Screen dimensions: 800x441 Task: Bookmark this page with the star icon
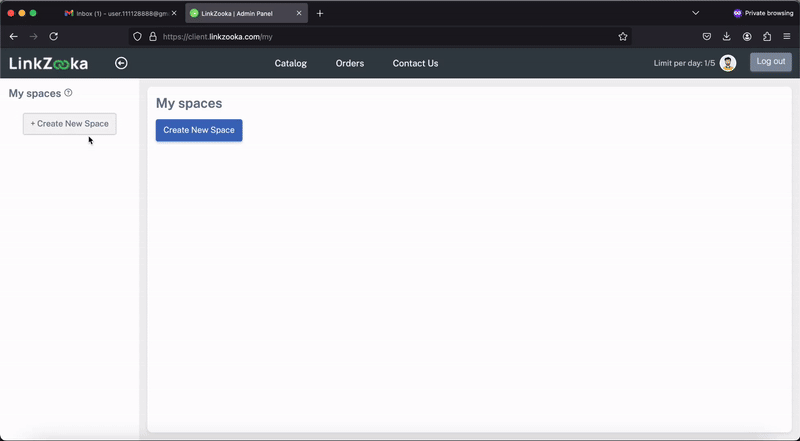coord(622,37)
